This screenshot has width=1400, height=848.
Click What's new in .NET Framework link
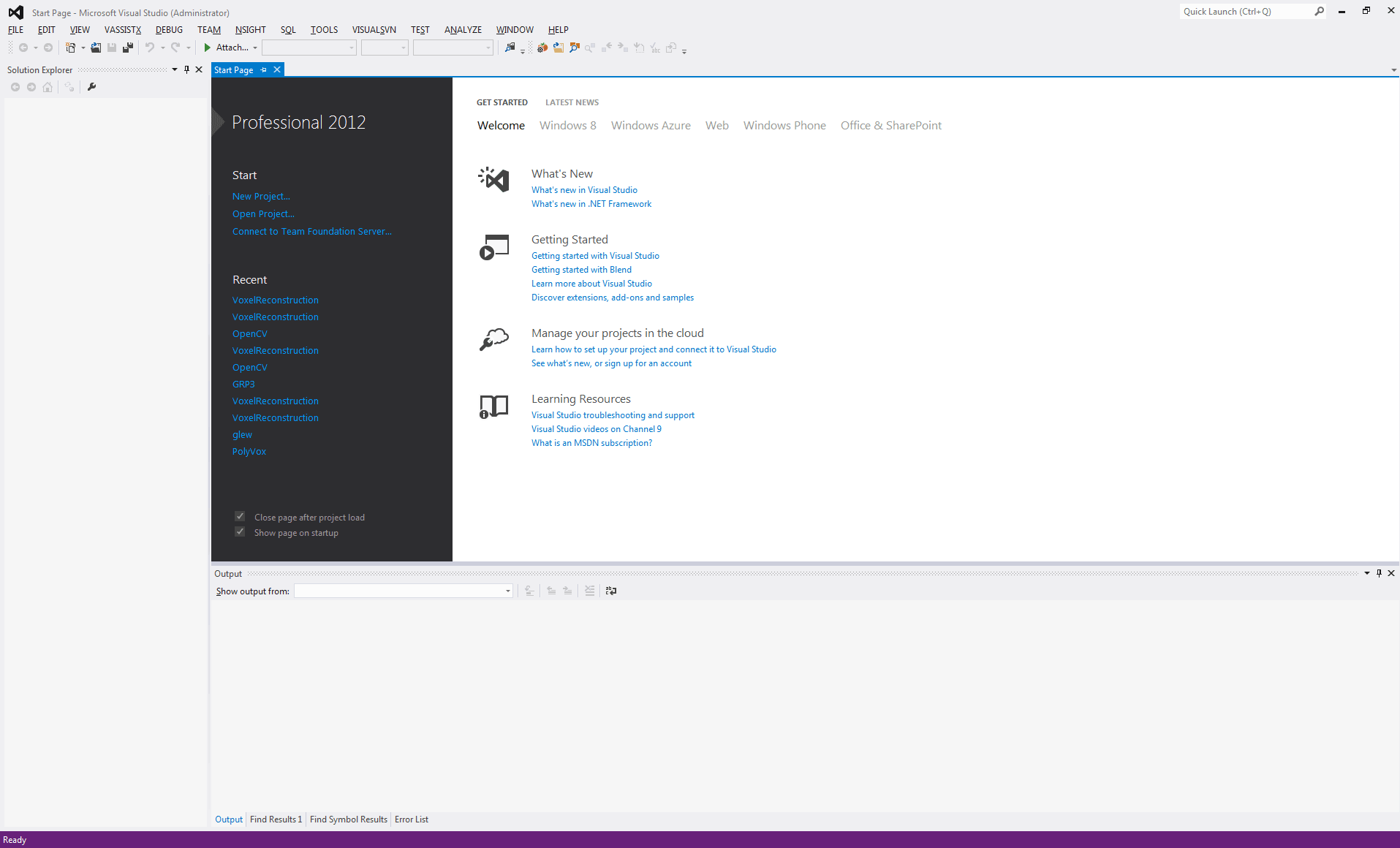coord(591,204)
